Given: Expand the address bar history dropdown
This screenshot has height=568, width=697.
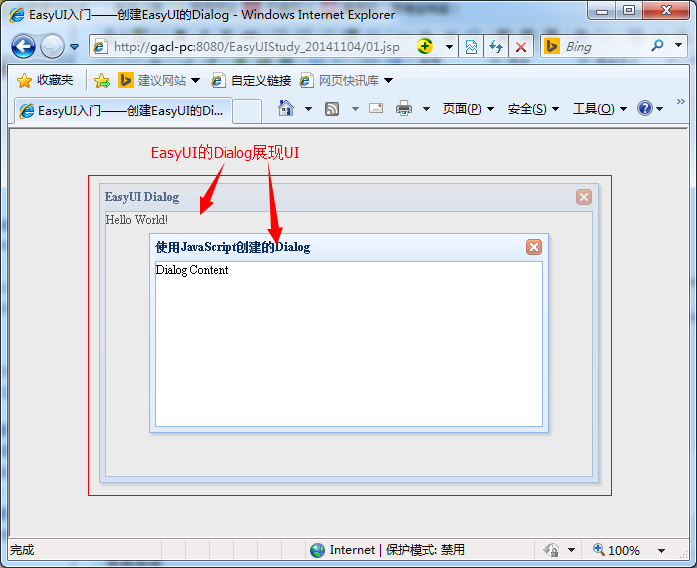Looking at the screenshot, I should pyautogui.click(x=449, y=47).
